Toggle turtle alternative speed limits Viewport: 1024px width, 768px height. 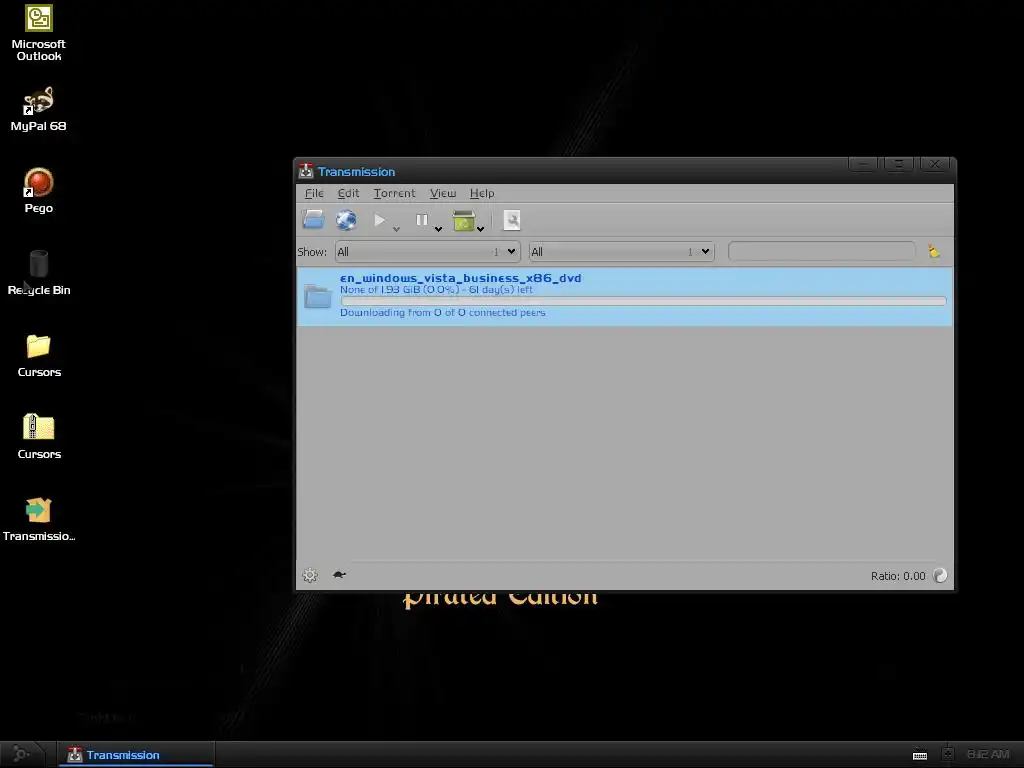tap(339, 575)
